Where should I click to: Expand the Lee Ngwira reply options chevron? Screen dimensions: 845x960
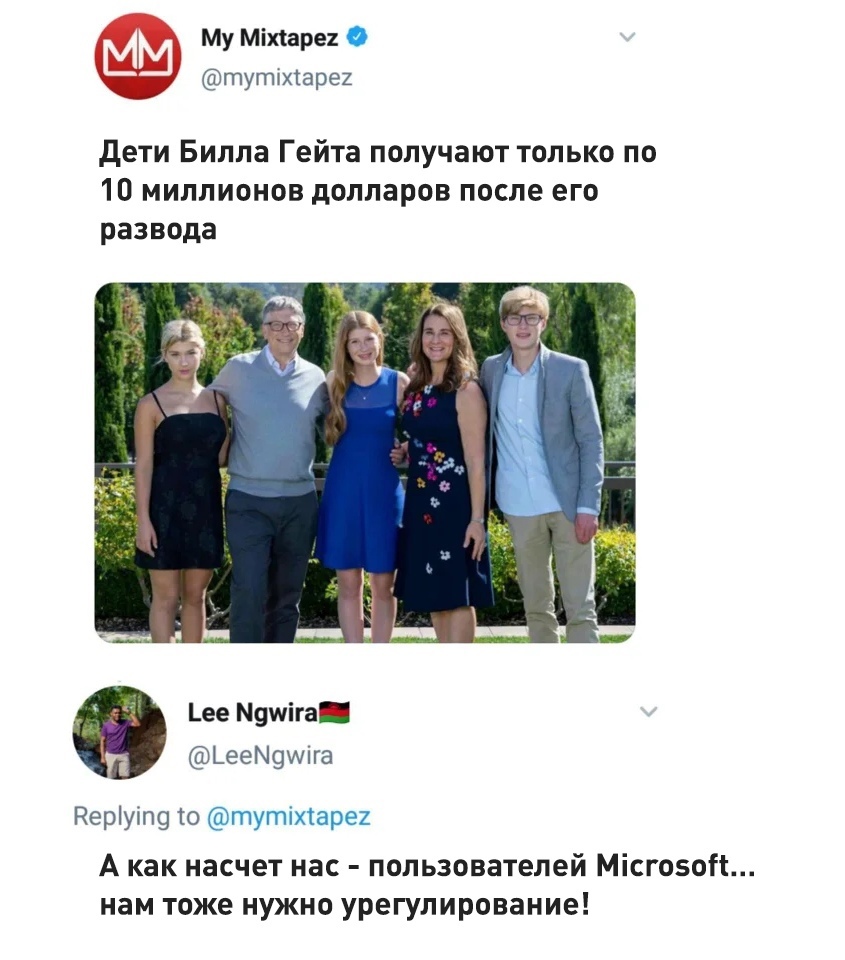(x=648, y=712)
